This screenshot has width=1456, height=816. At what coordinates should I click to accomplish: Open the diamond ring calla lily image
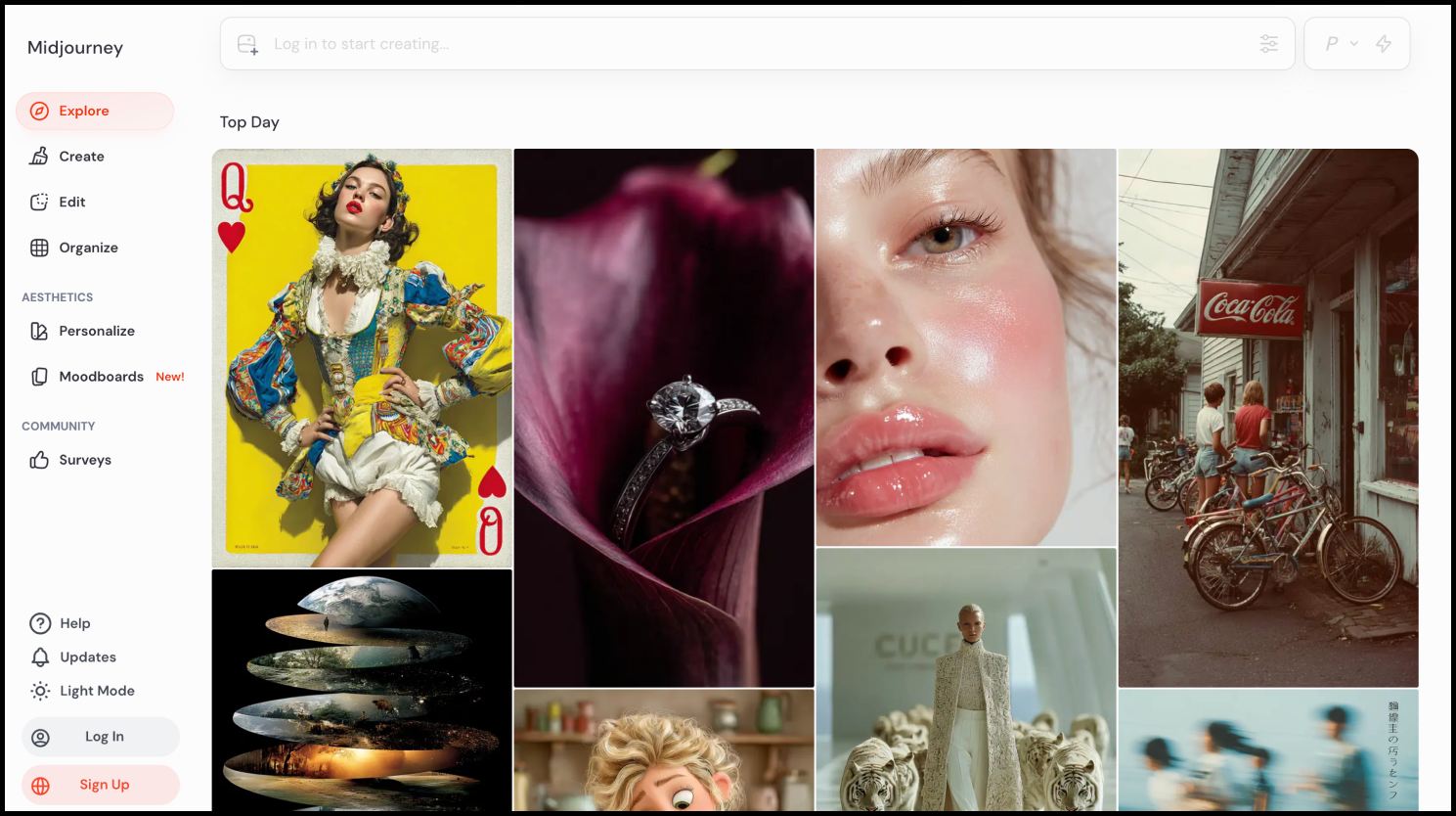coord(664,418)
